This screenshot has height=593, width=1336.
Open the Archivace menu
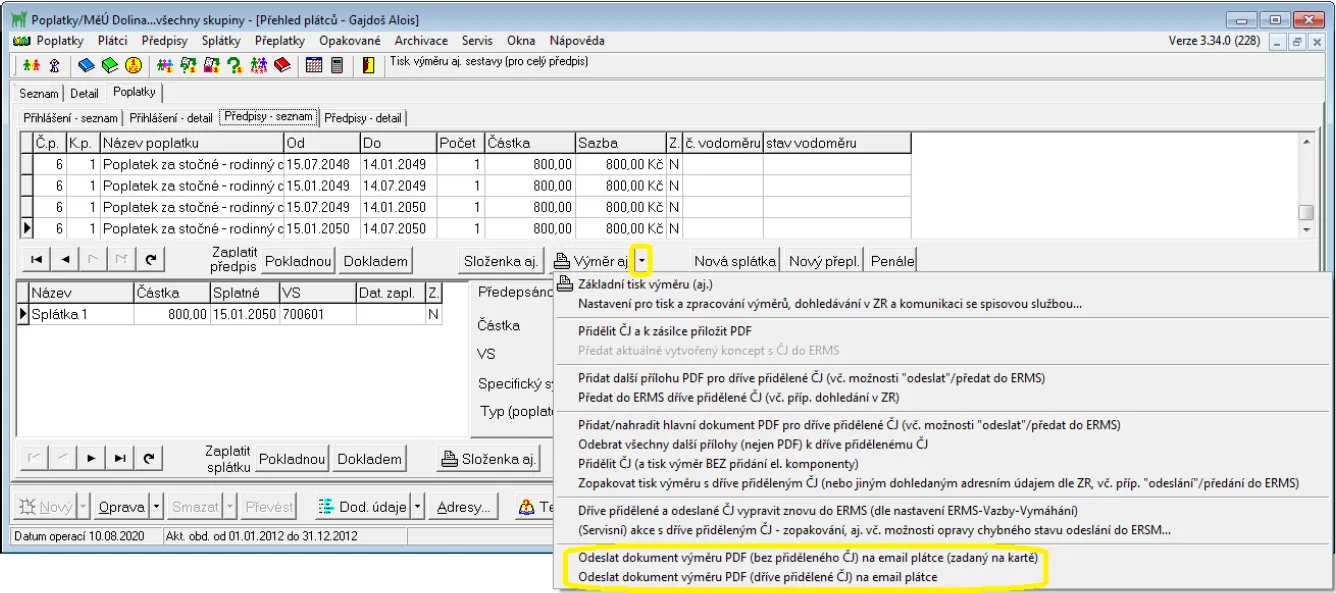pos(421,41)
